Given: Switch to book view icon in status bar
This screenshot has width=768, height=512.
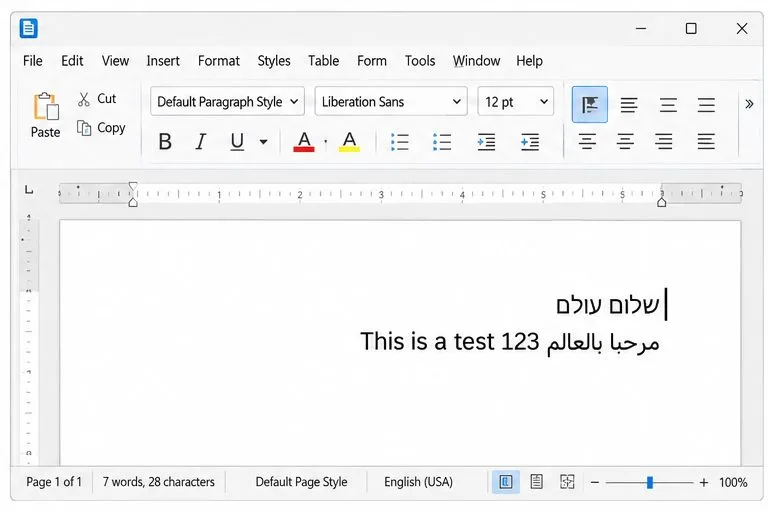Looking at the screenshot, I should pos(567,482).
